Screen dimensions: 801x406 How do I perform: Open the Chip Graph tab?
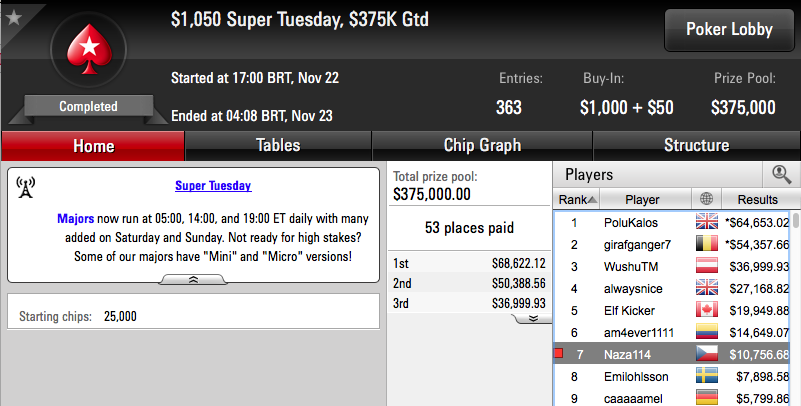[x=482, y=146]
